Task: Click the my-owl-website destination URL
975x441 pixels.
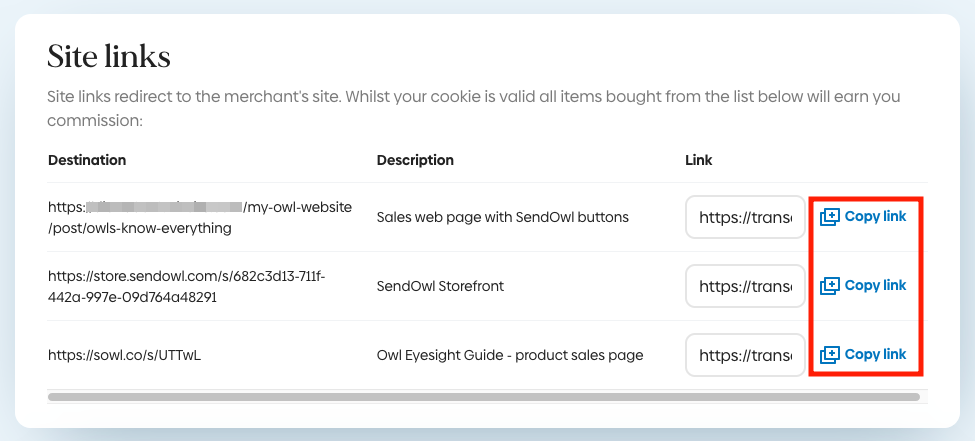Action: click(199, 217)
